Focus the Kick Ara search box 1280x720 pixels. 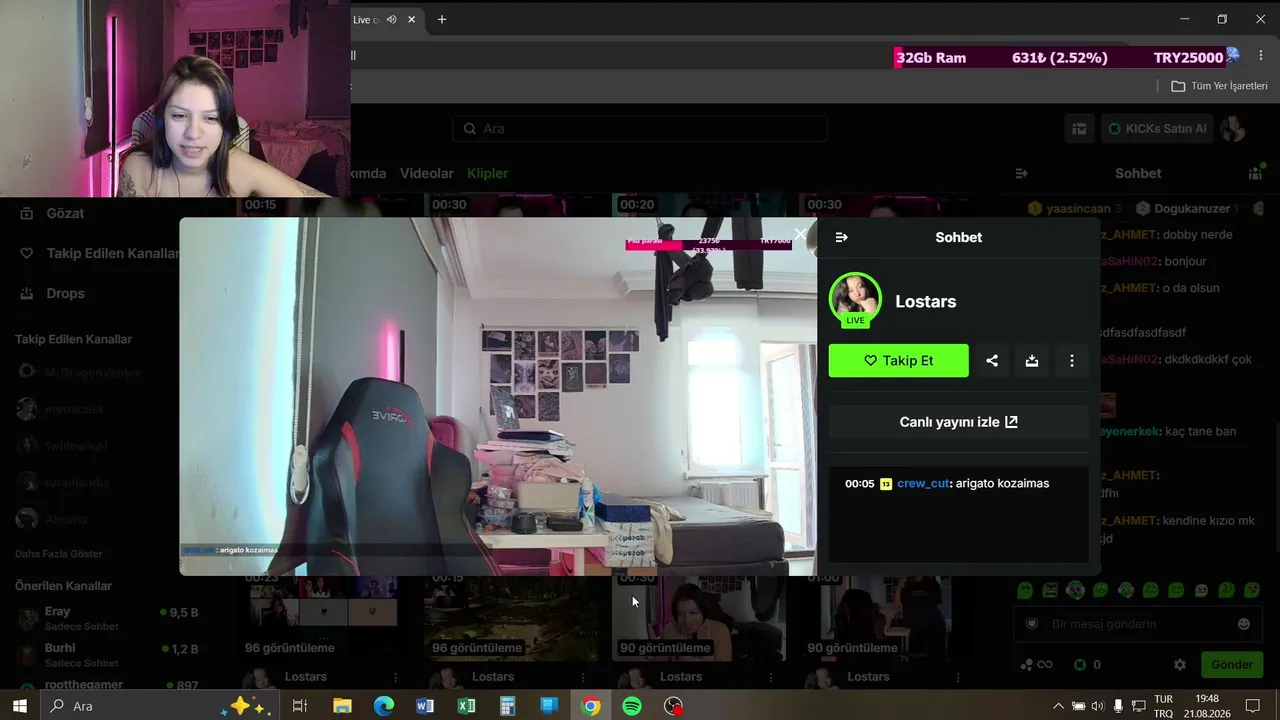[x=640, y=129]
